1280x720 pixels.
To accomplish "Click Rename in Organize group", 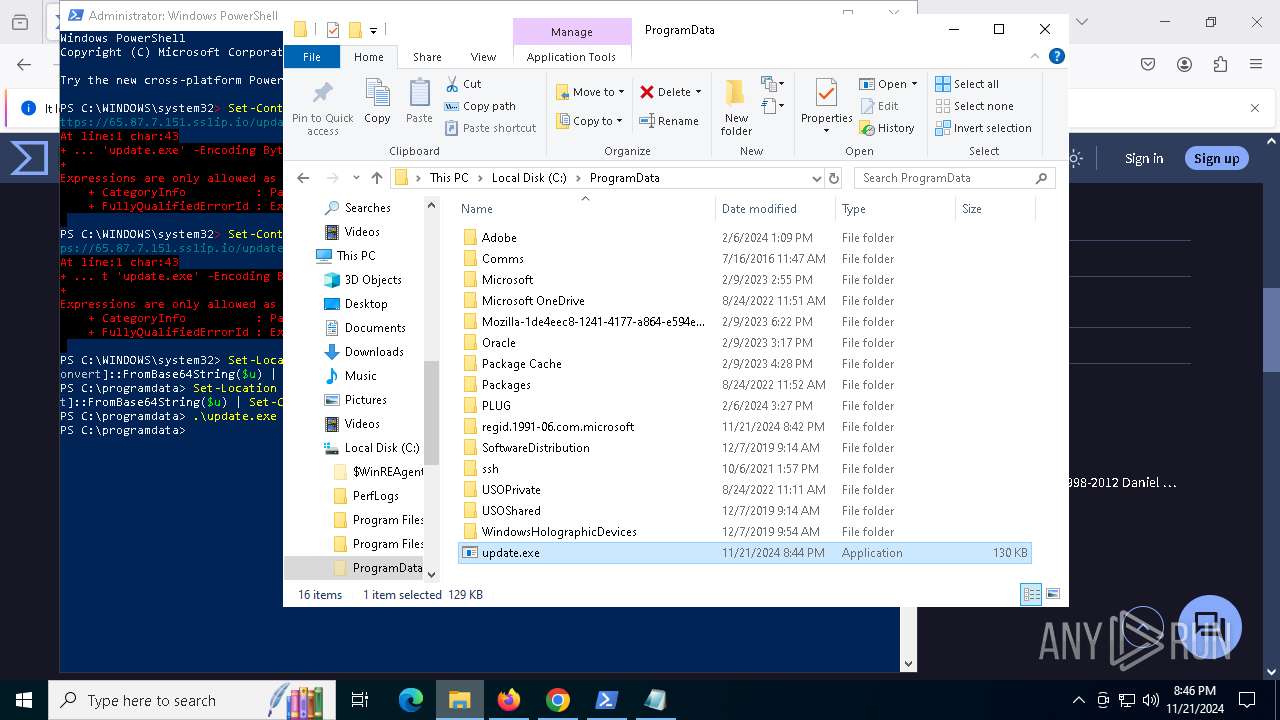I will pyautogui.click(x=669, y=121).
